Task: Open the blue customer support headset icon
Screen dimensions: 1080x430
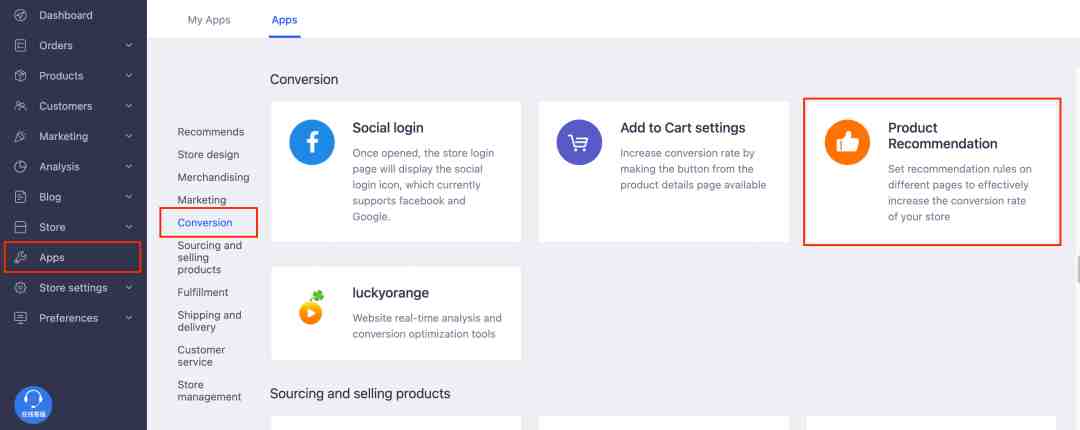Action: pos(33,404)
